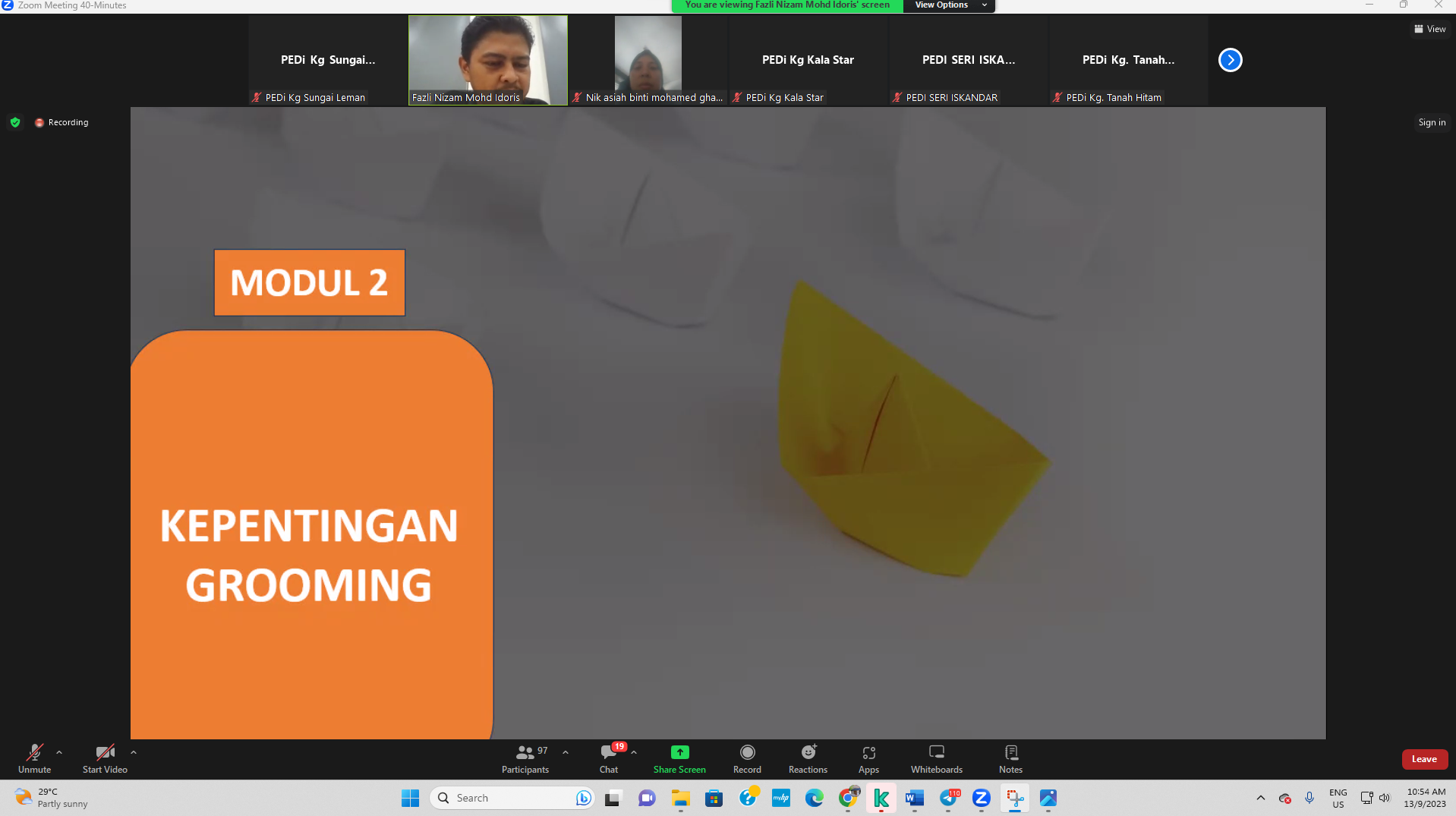Leave the meeting

1424,759
